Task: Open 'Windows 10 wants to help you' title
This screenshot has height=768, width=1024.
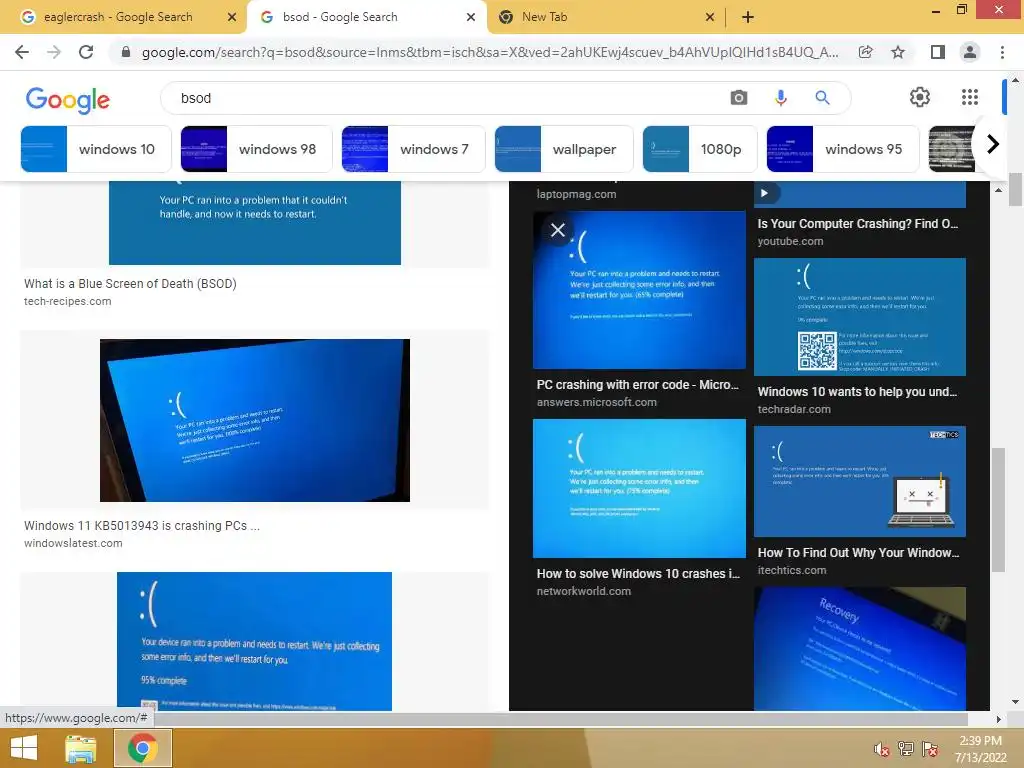Action: [x=857, y=392]
